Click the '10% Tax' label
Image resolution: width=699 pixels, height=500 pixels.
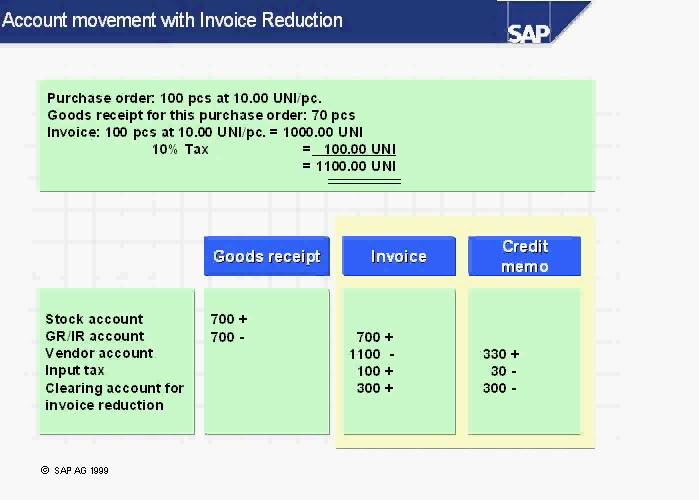(x=180, y=149)
